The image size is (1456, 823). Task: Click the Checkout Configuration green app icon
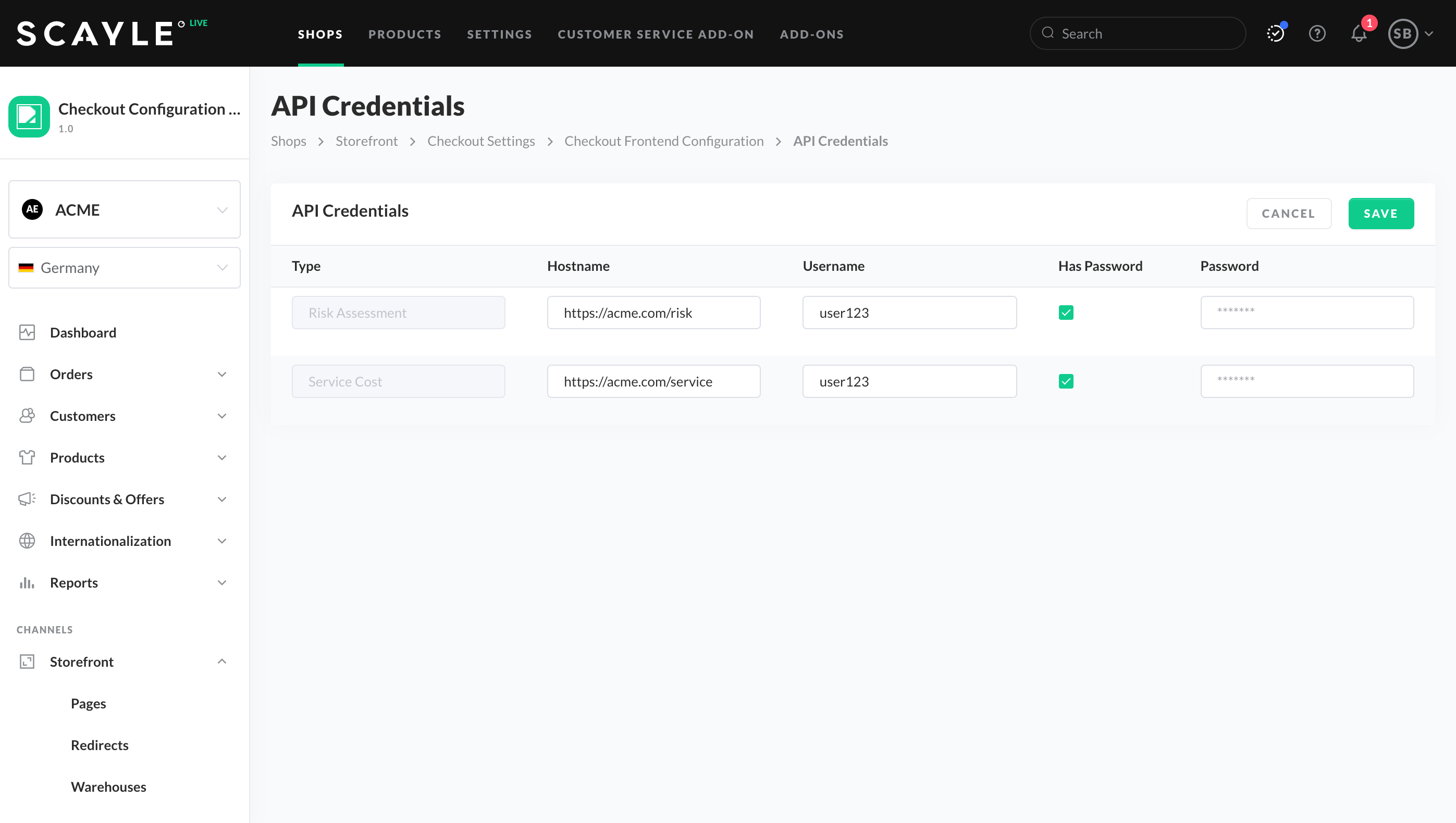point(29,117)
